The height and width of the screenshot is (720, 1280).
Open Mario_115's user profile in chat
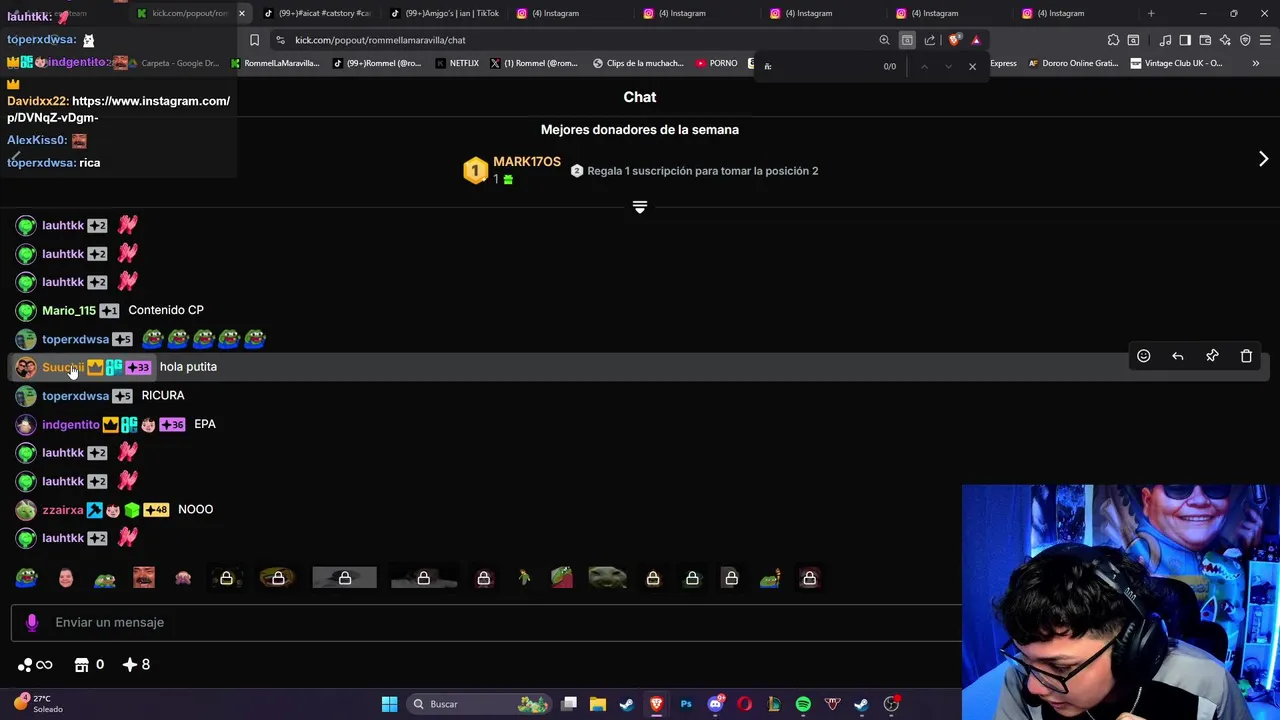point(69,310)
